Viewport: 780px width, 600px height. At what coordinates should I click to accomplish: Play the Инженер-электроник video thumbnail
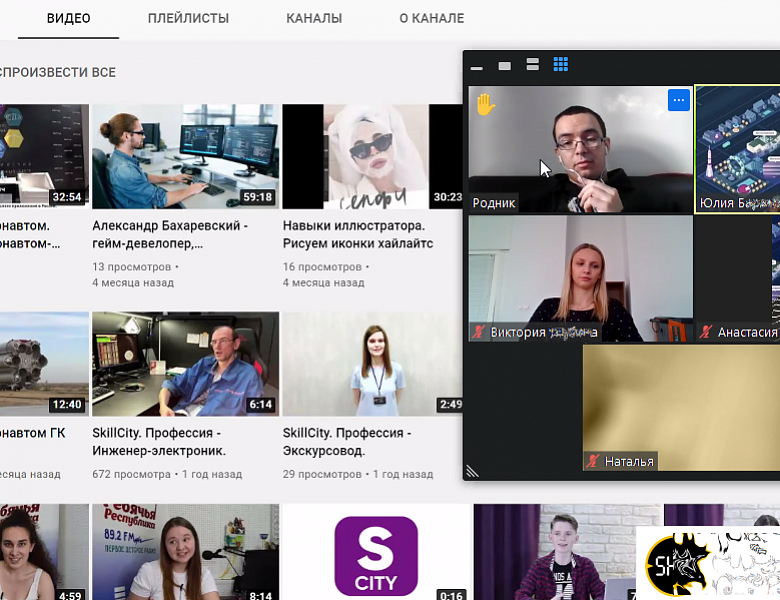pos(185,364)
